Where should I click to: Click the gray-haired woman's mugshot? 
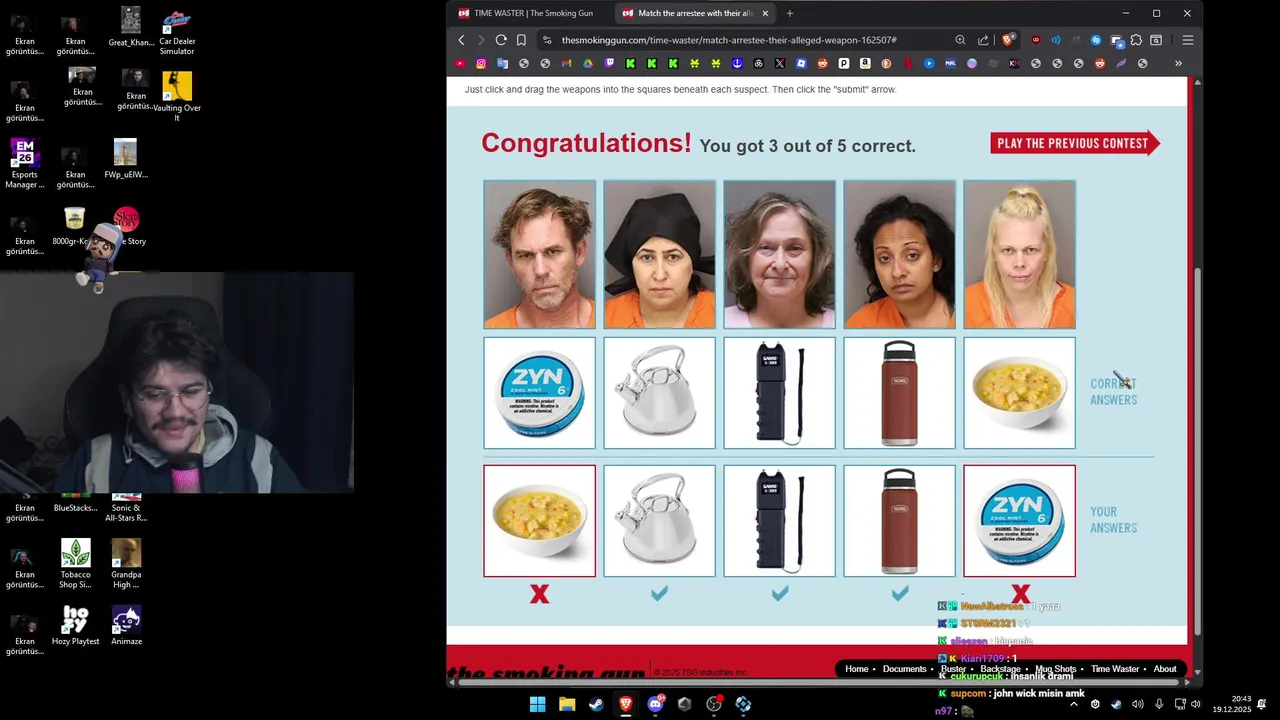[x=779, y=254]
